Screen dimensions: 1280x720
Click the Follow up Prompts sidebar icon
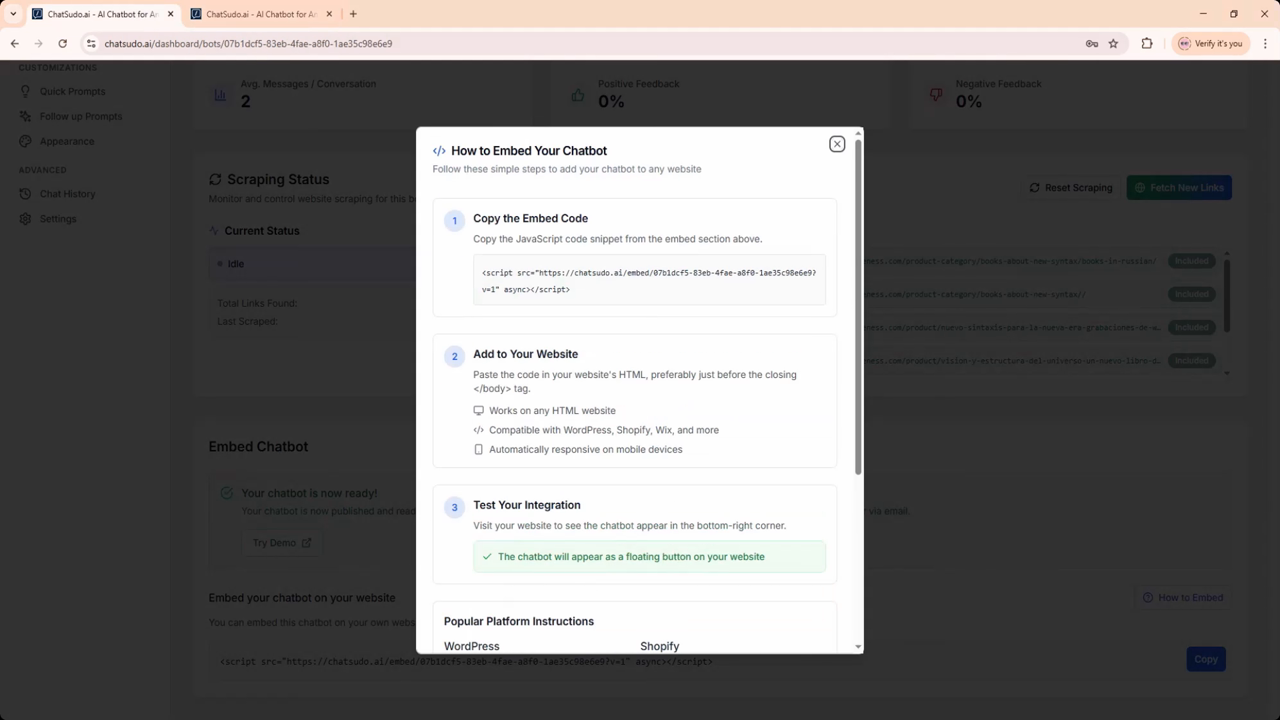click(26, 116)
